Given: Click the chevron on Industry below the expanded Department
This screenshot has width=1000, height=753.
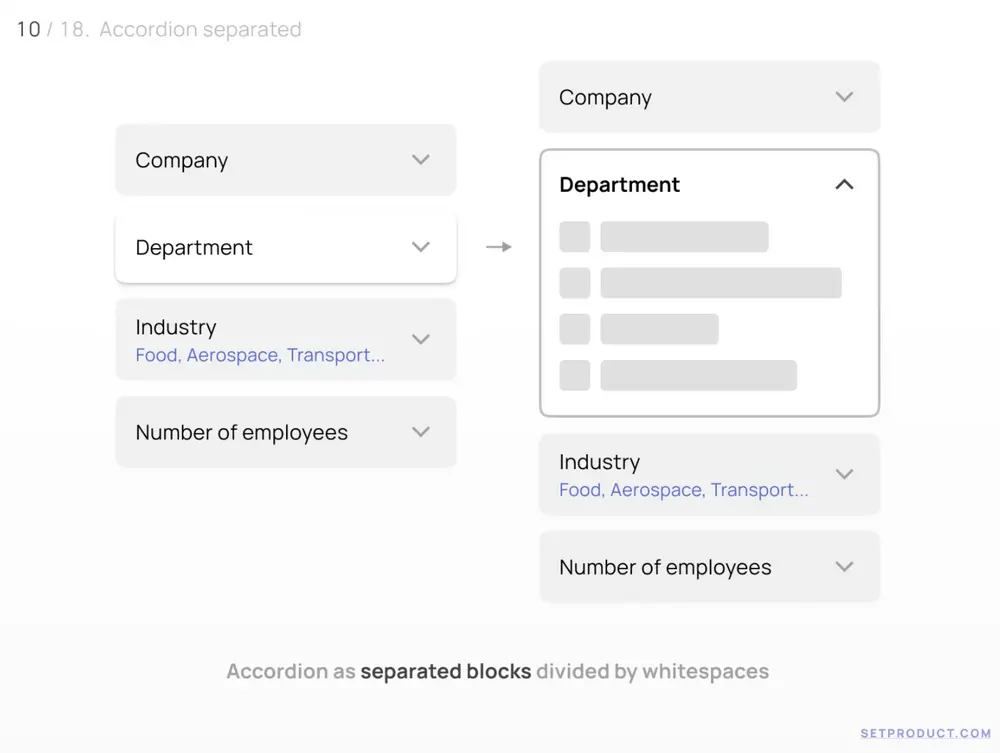Looking at the screenshot, I should (x=844, y=474).
